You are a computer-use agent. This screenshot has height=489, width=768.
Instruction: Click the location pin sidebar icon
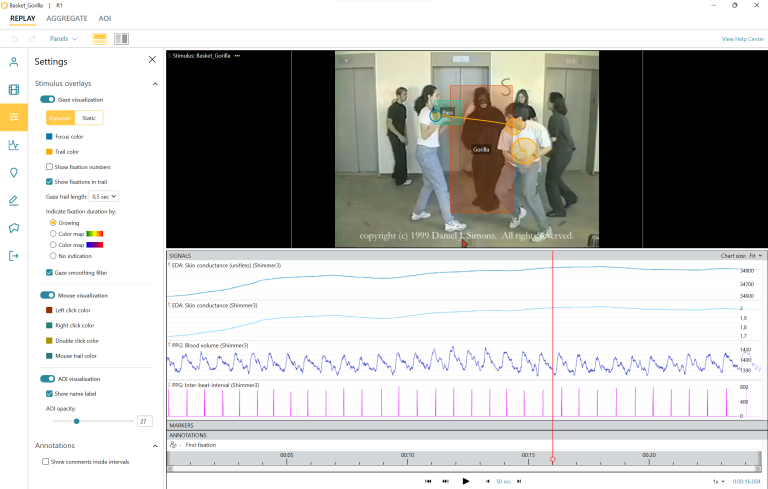(14, 173)
